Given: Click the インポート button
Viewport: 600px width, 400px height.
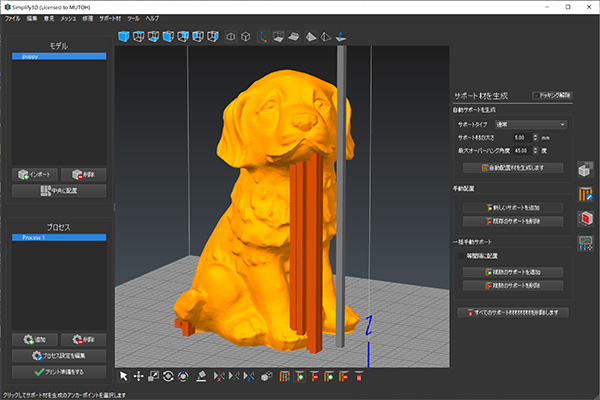Looking at the screenshot, I should click(35, 173).
